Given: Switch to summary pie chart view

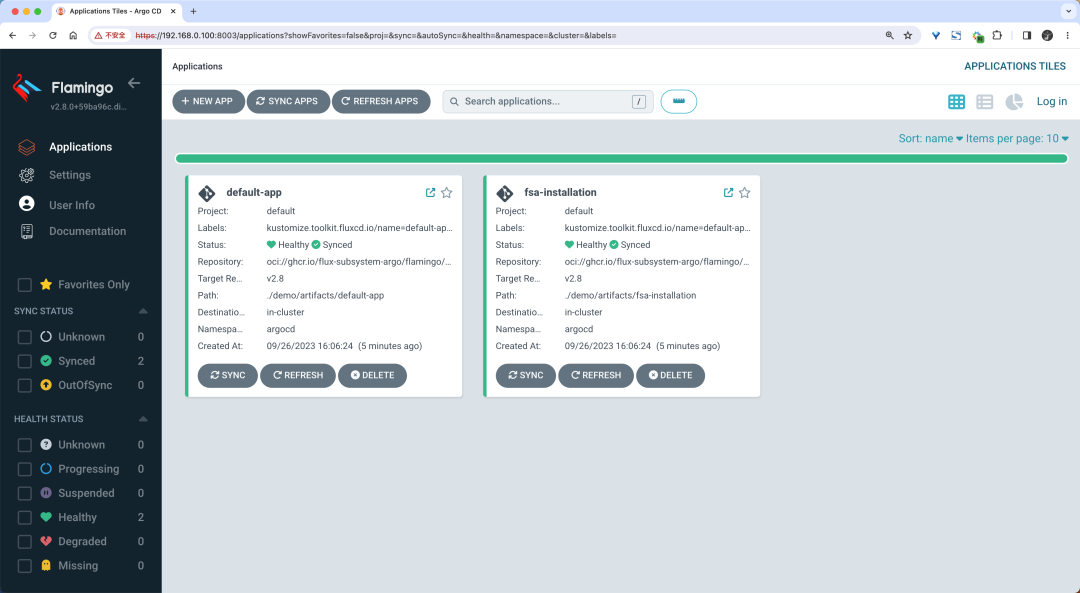Looking at the screenshot, I should tap(1014, 102).
